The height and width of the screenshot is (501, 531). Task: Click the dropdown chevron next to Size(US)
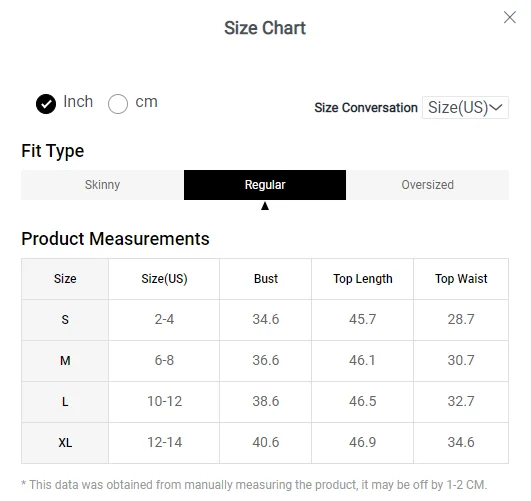pos(496,107)
